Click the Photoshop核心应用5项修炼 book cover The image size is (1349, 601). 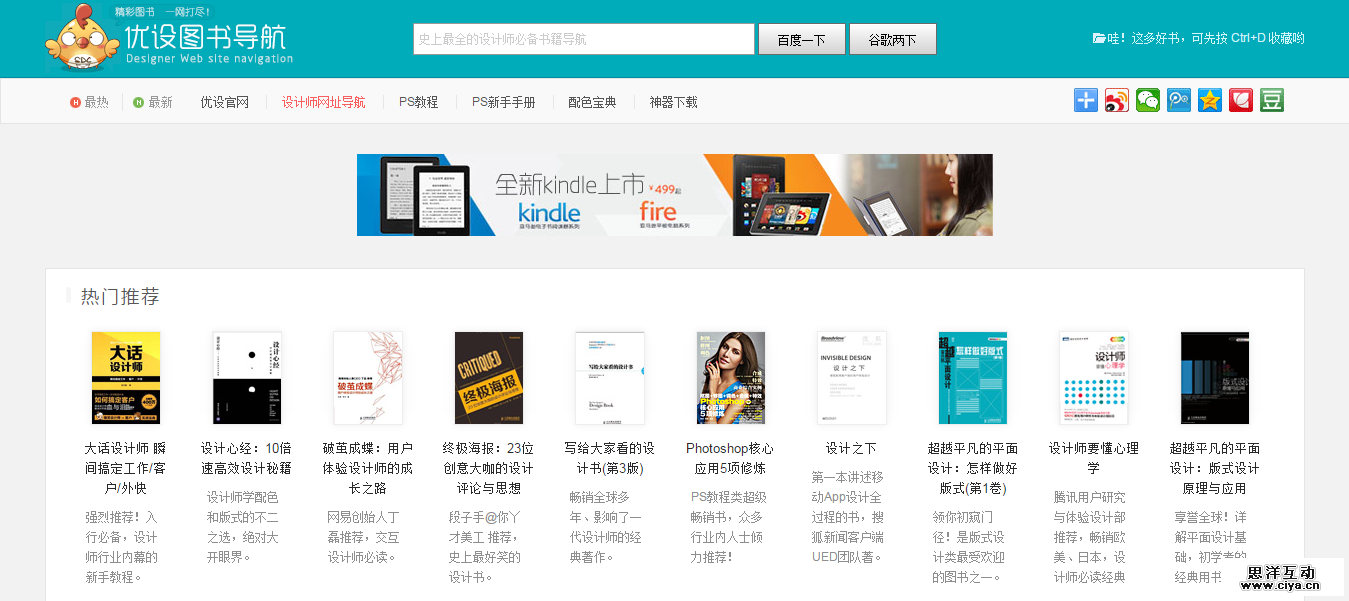(731, 378)
